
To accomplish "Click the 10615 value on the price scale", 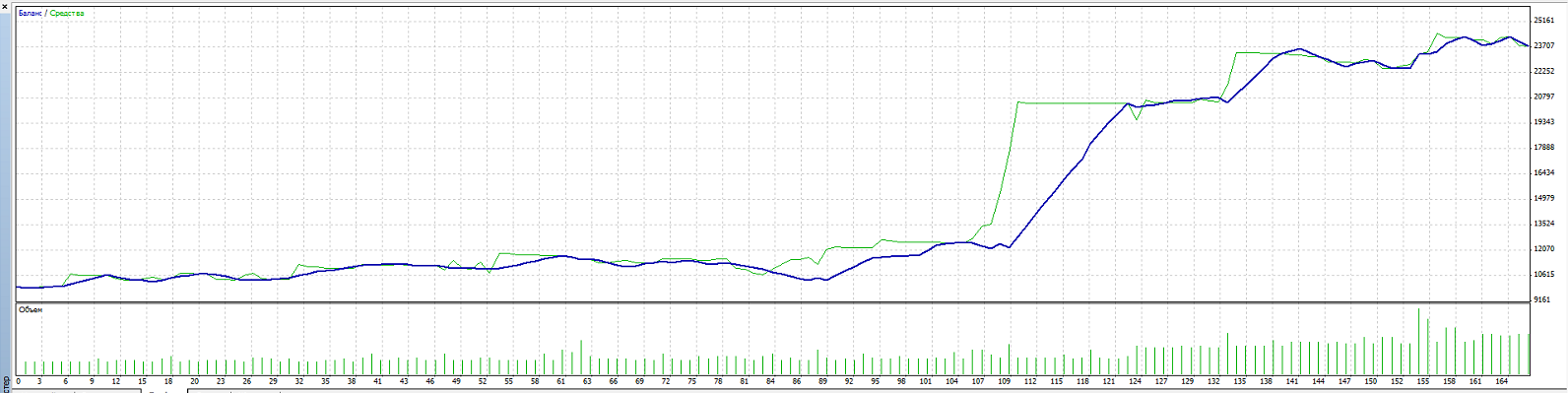I will pos(1543,275).
